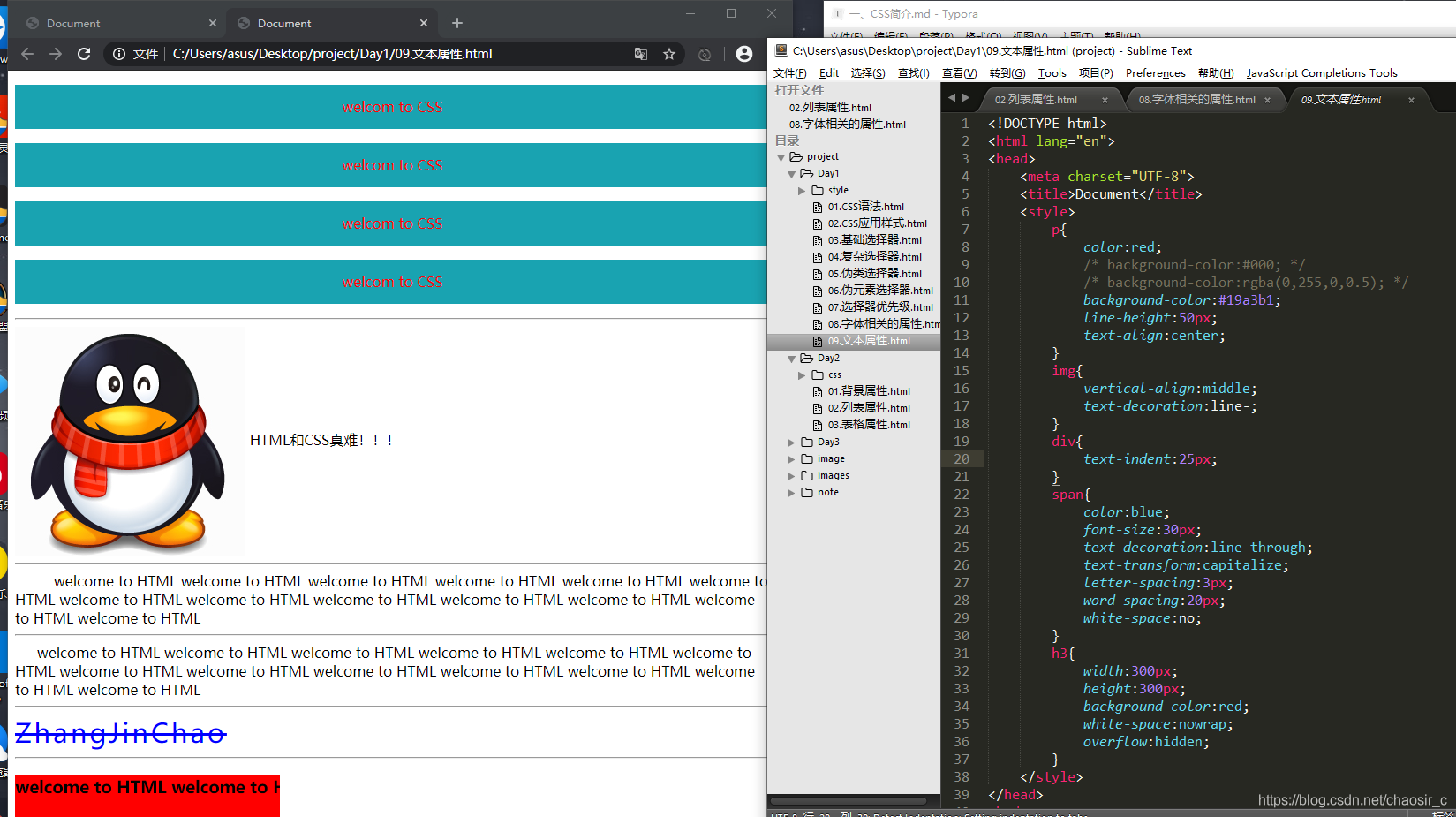
Task: Open Sublime 查看(V) menu
Action: pyautogui.click(x=960, y=73)
